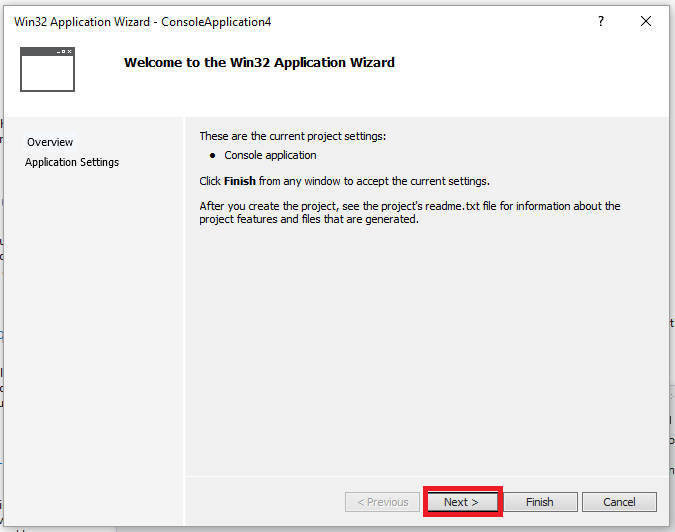
Task: Click the question mark help button
Action: coord(601,21)
